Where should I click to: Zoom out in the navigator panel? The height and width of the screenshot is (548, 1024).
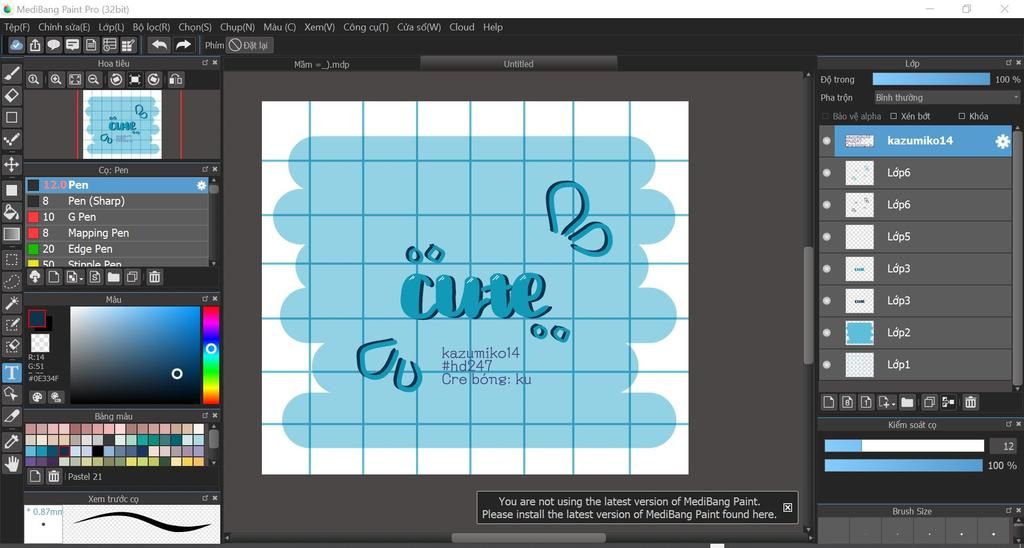(x=93, y=80)
